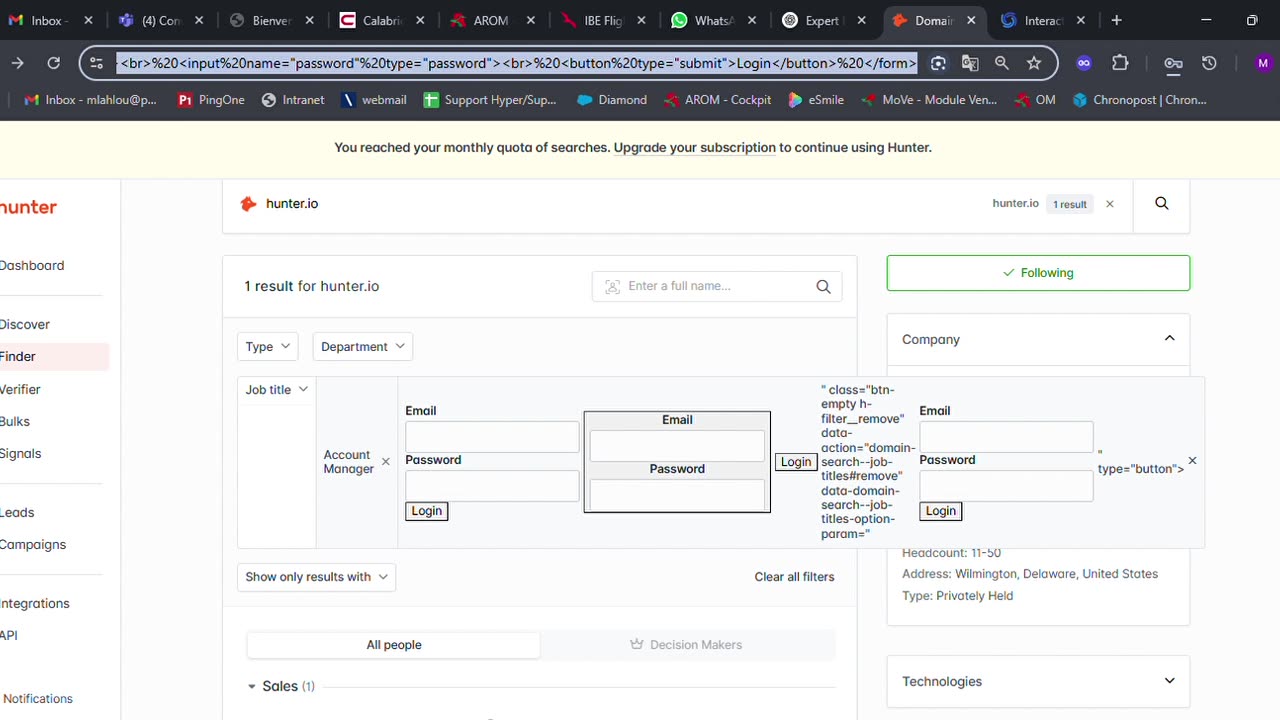Switch to the IBE Flig browser tab

pyautogui.click(x=603, y=20)
